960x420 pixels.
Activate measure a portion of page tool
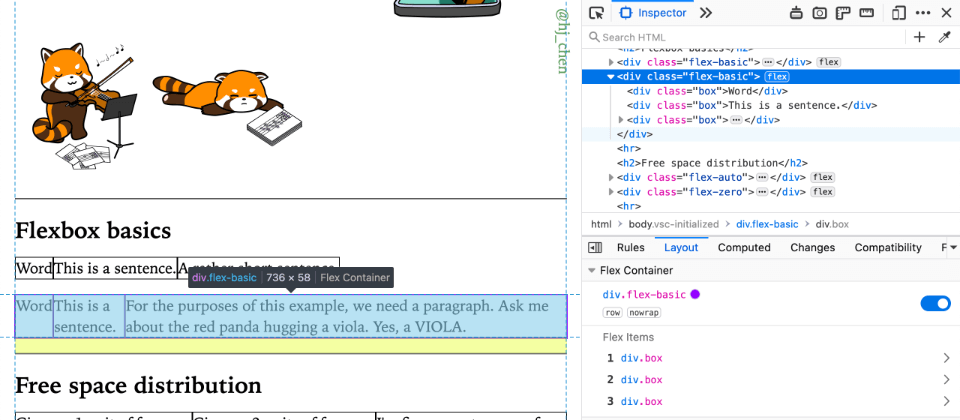click(x=866, y=13)
